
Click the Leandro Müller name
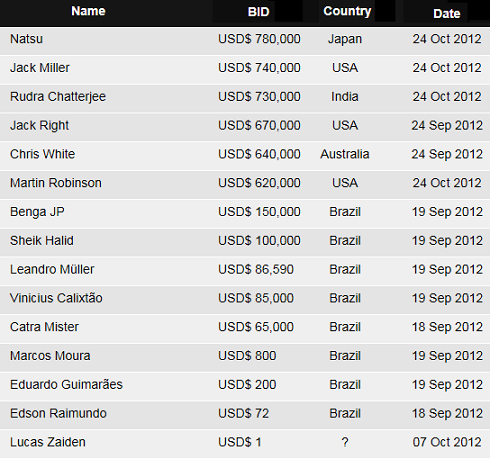coord(52,269)
